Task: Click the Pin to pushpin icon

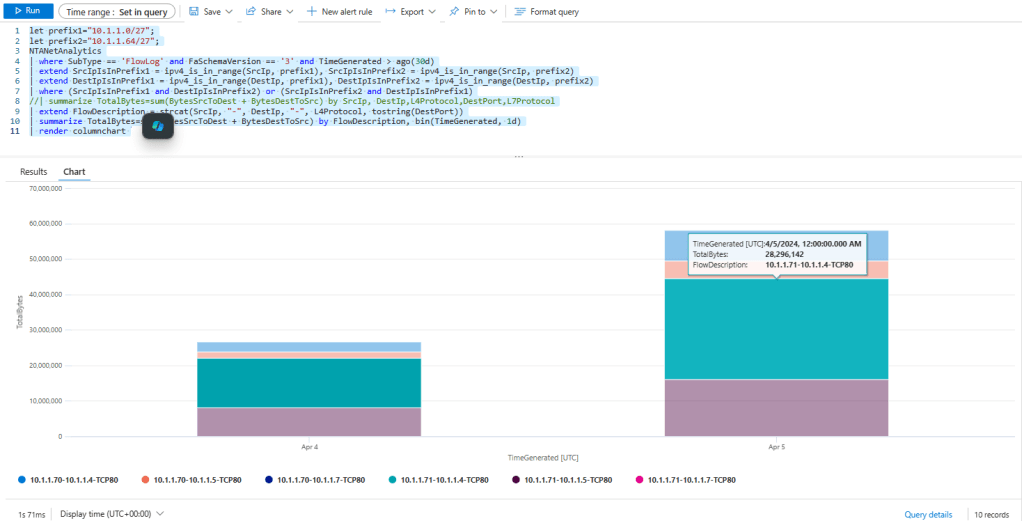Action: [x=454, y=11]
